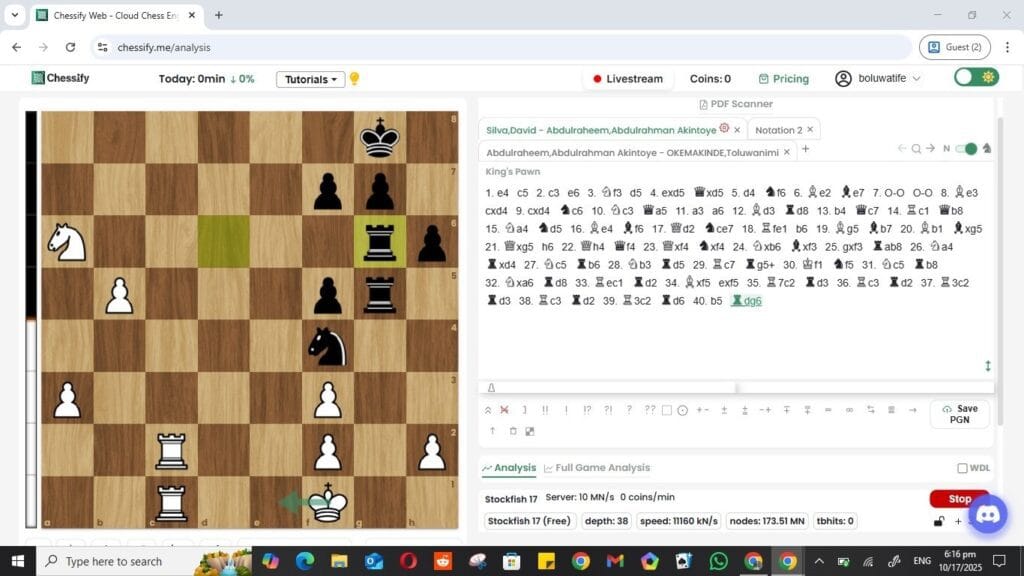The image size is (1024, 576).
Task: Click the padlock icon beside Stop button
Action: (x=939, y=521)
